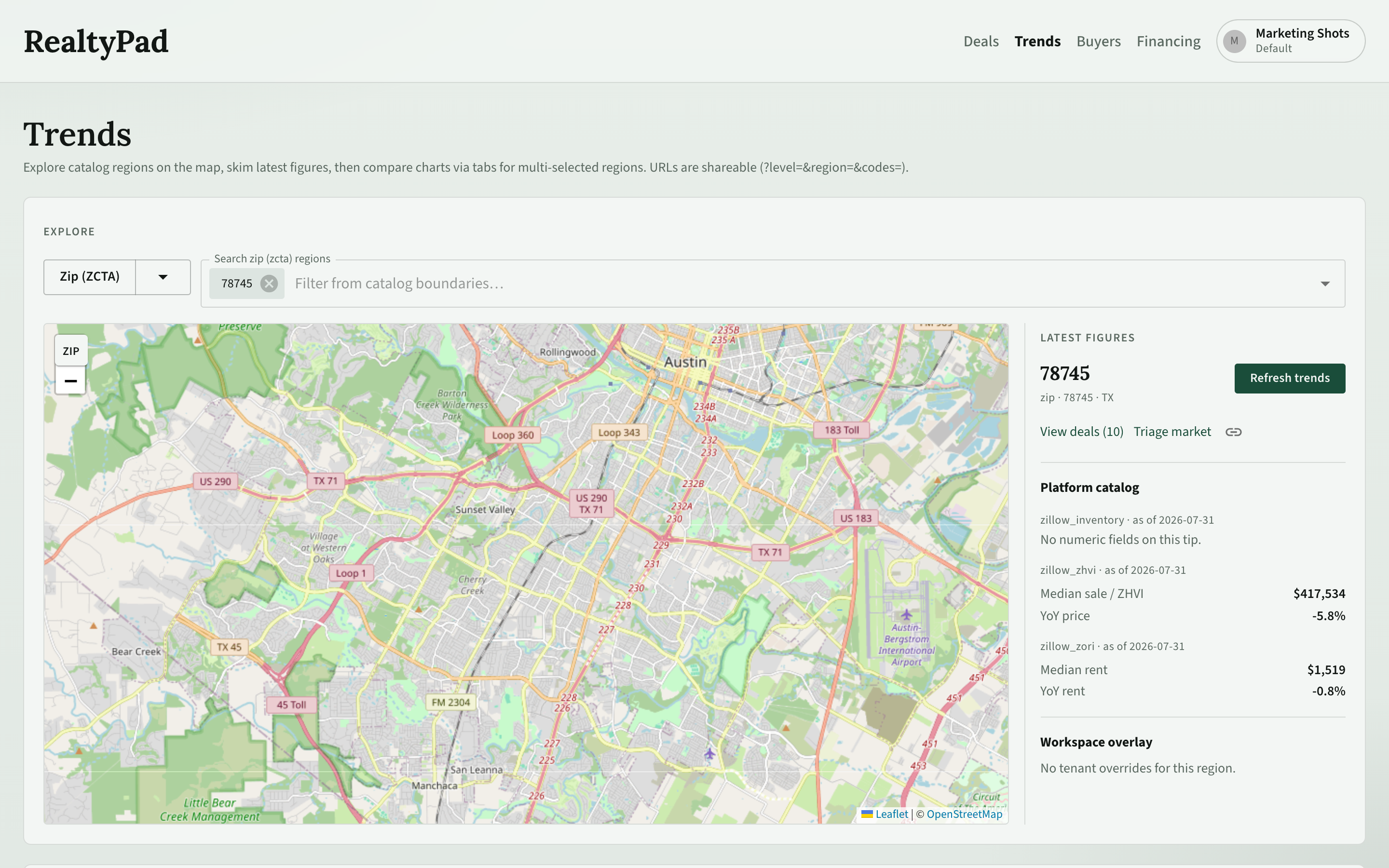The width and height of the screenshot is (1389, 868).
Task: Click the M avatar circle
Action: pyautogui.click(x=1234, y=41)
